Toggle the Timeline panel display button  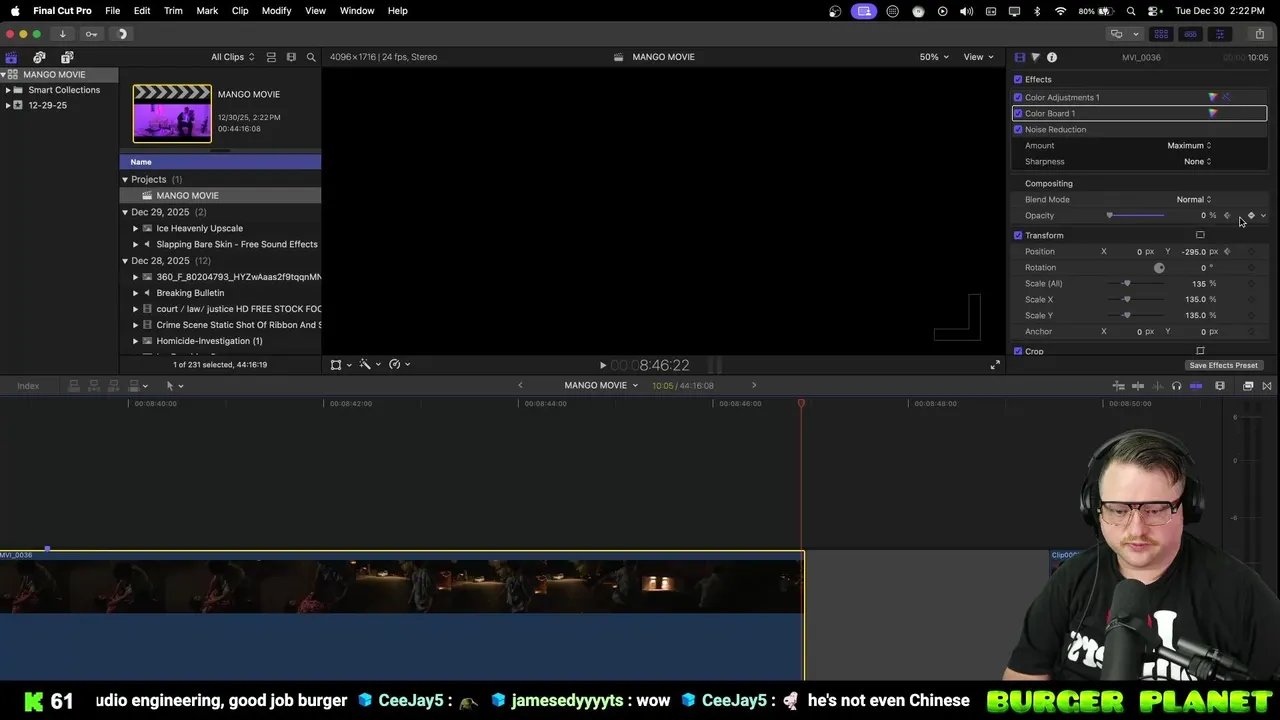pyautogui.click(x=1190, y=34)
